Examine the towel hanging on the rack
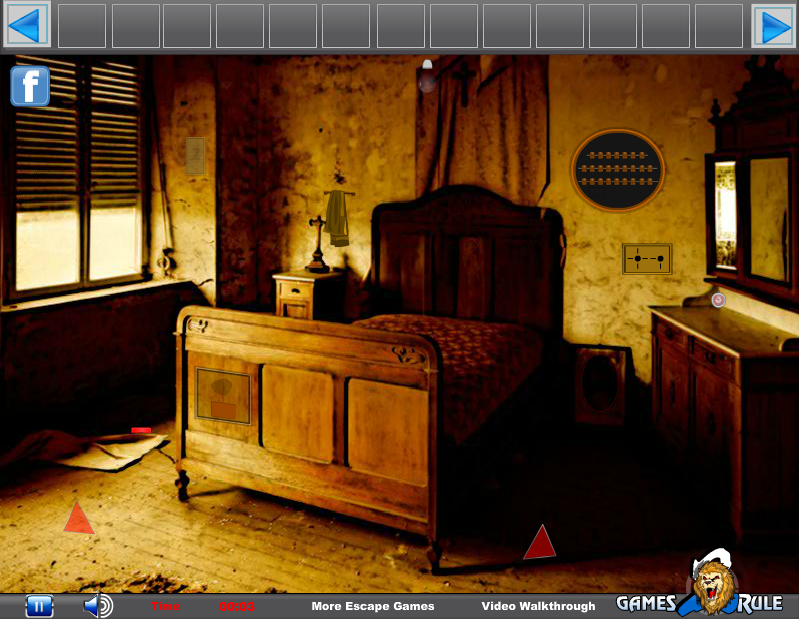This screenshot has height=619, width=799. [336, 218]
